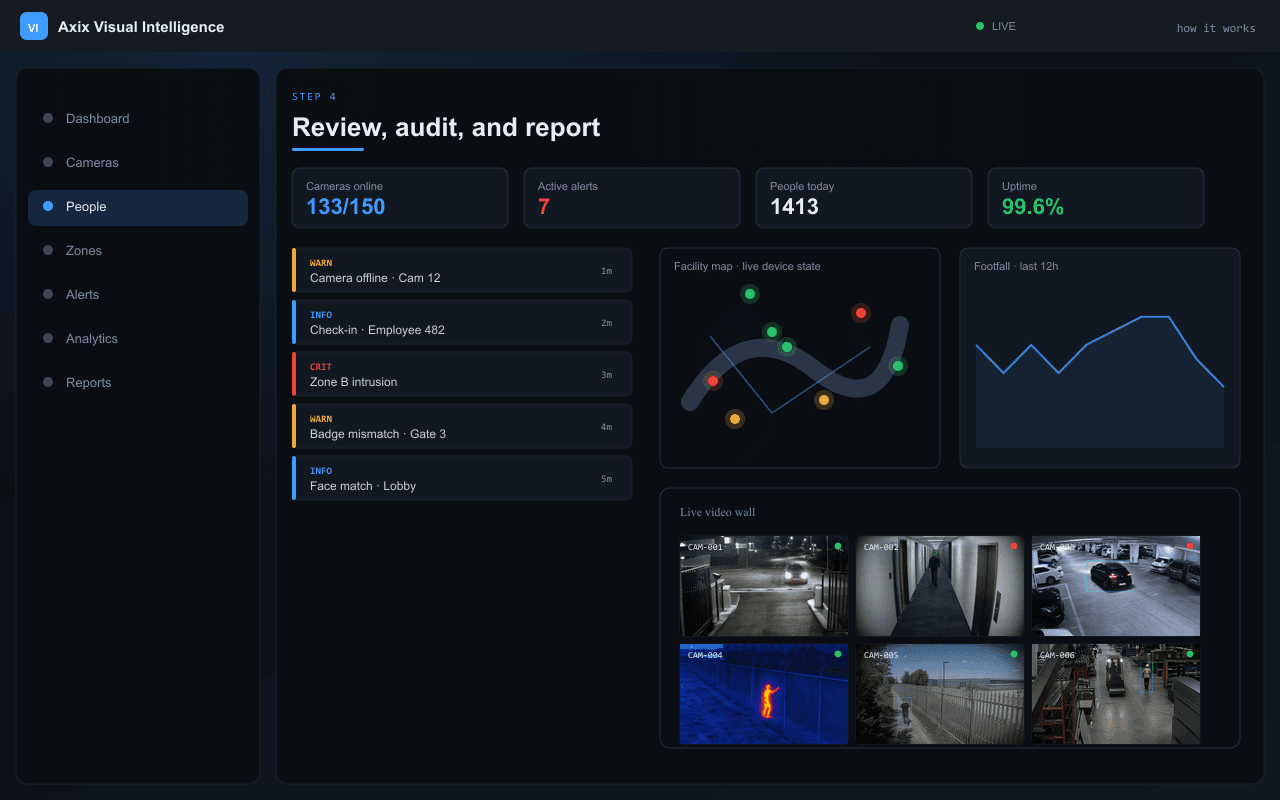This screenshot has width=1280, height=800.
Task: Navigate to the Alerts page
Action: 138,294
